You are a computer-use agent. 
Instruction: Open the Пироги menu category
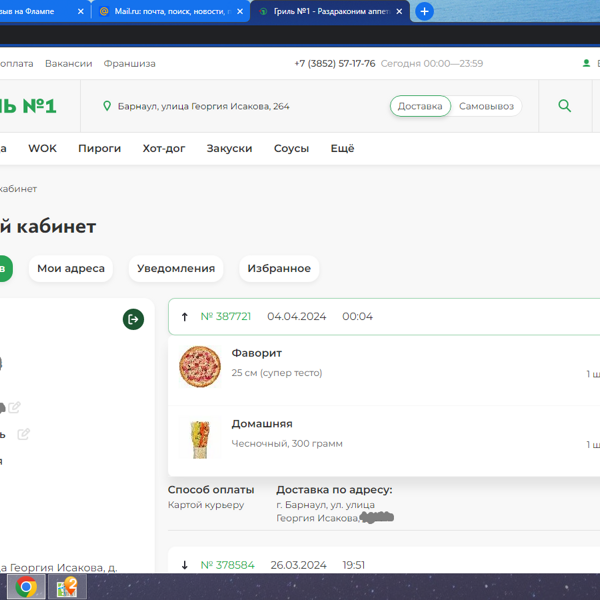[99, 148]
